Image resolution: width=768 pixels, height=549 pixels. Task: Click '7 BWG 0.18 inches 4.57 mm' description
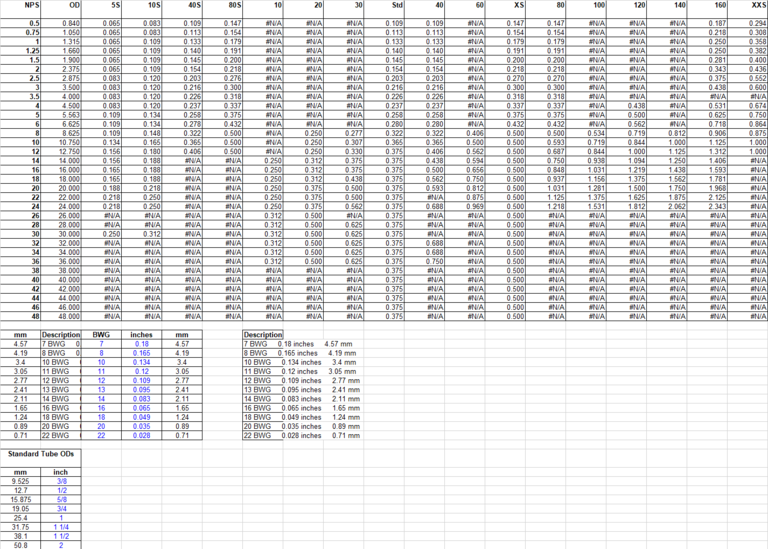298,344
